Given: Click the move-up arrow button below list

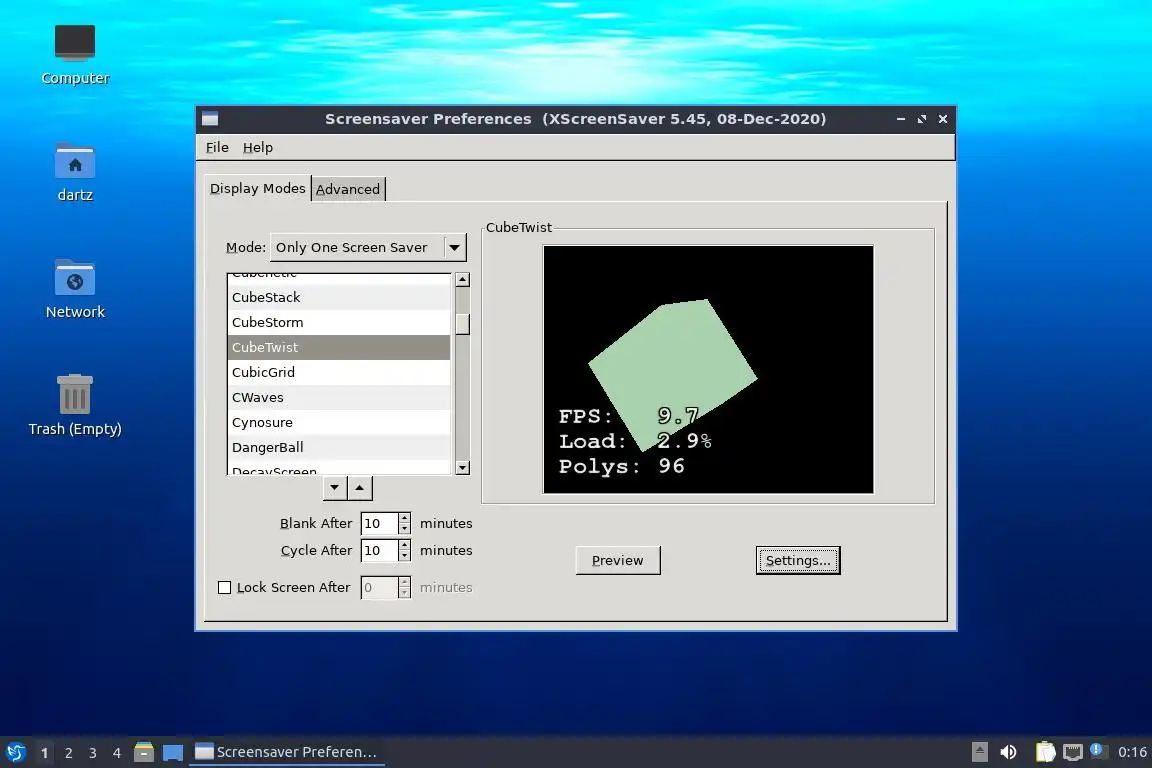Looking at the screenshot, I should click(360, 487).
